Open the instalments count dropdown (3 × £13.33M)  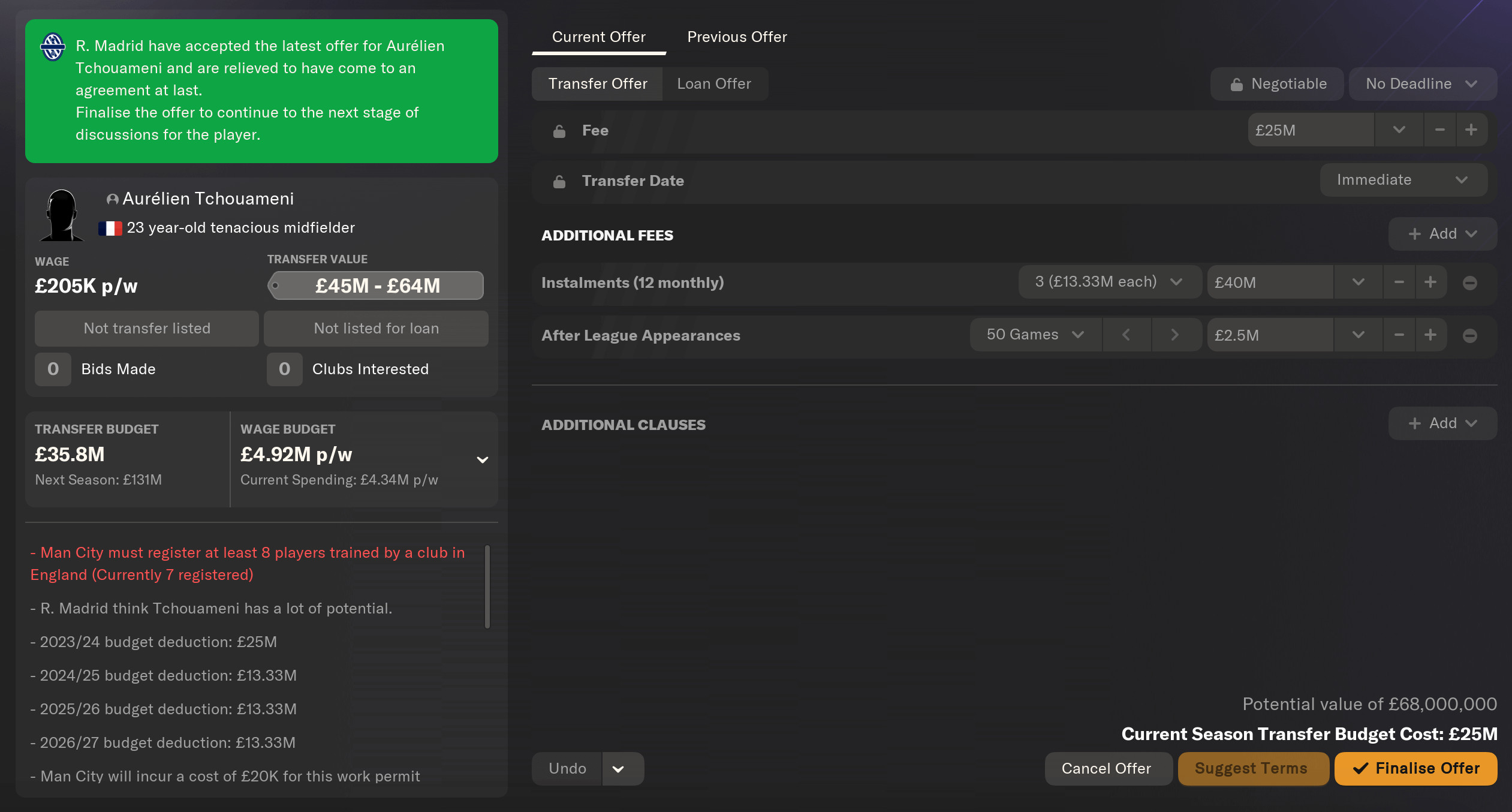[1110, 282]
